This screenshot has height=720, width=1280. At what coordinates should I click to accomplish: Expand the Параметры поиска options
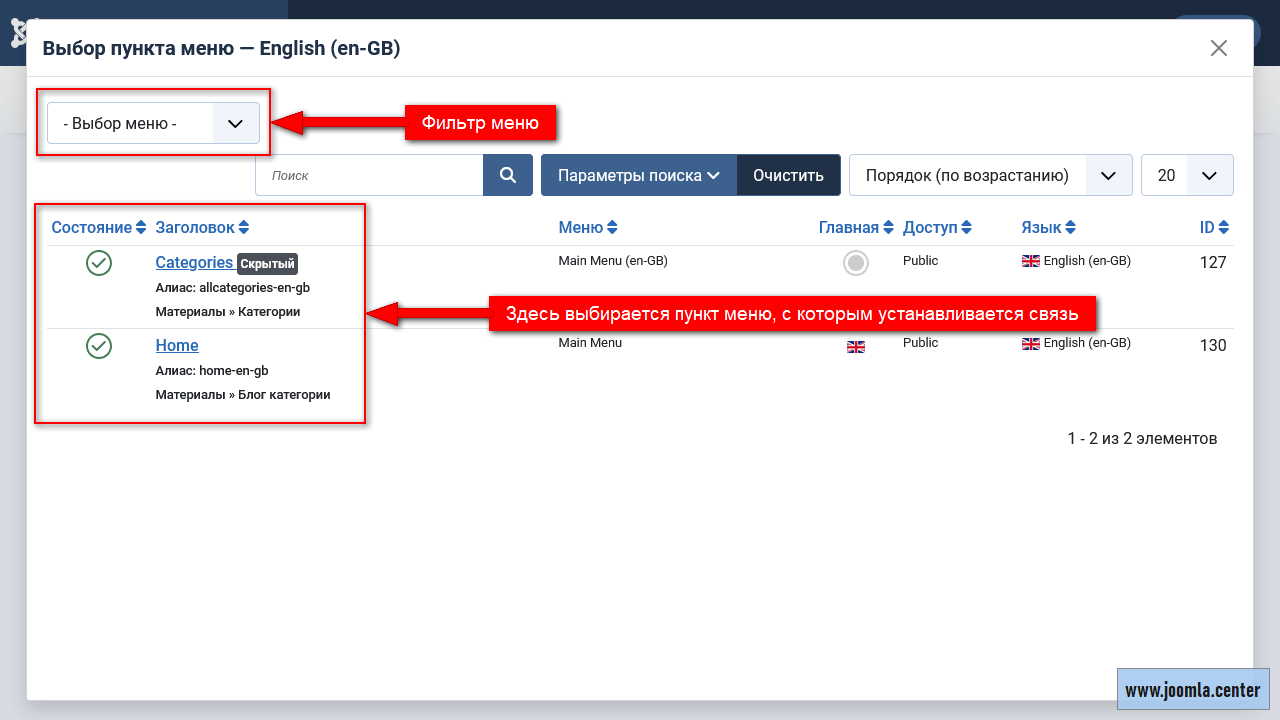click(639, 175)
